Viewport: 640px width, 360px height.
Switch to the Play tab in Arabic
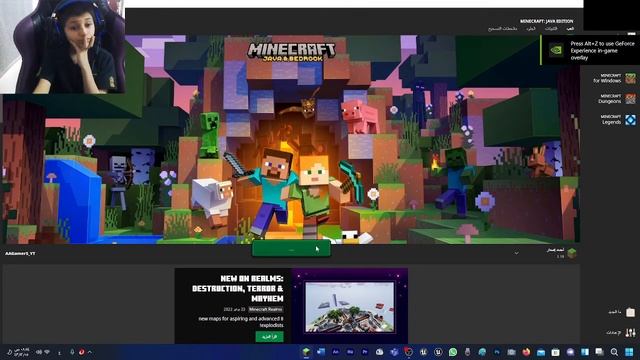[x=570, y=29]
